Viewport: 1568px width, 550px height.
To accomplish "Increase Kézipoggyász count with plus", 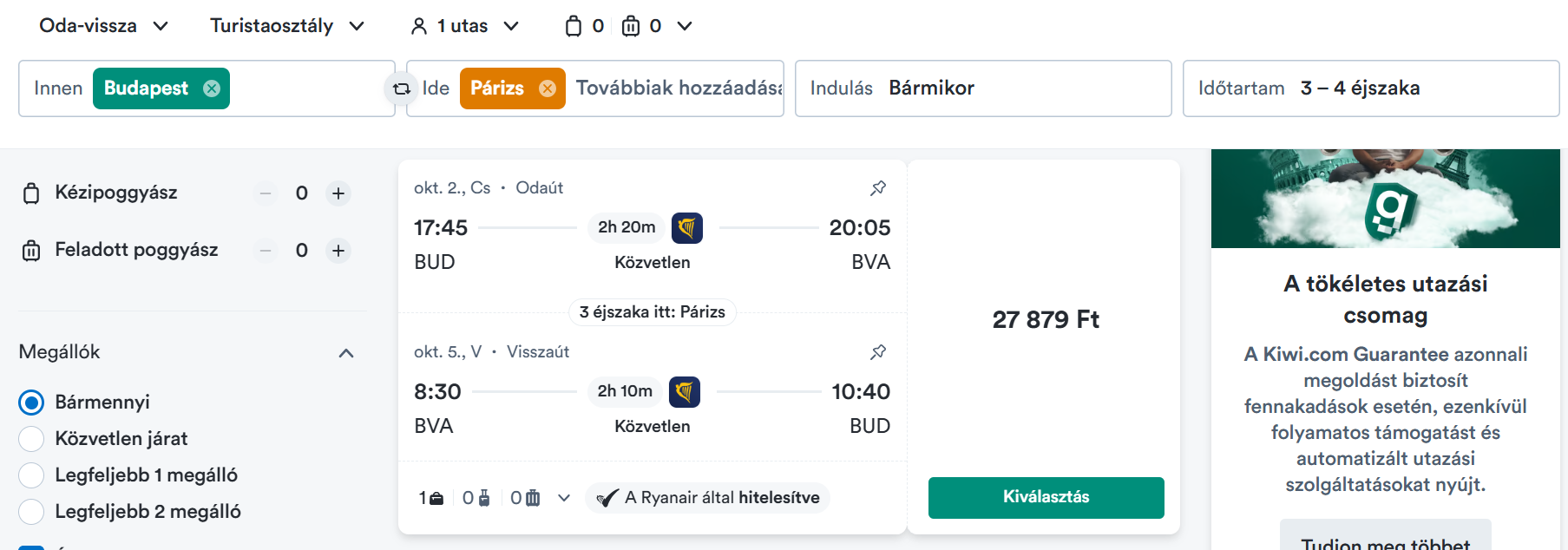I will coord(338,193).
